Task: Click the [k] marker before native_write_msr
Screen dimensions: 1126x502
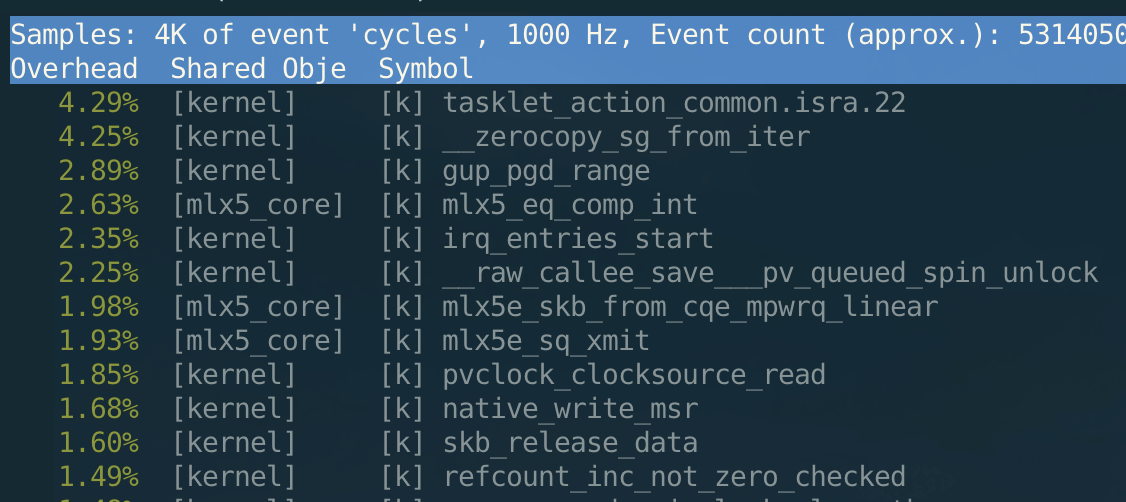Action: point(402,409)
